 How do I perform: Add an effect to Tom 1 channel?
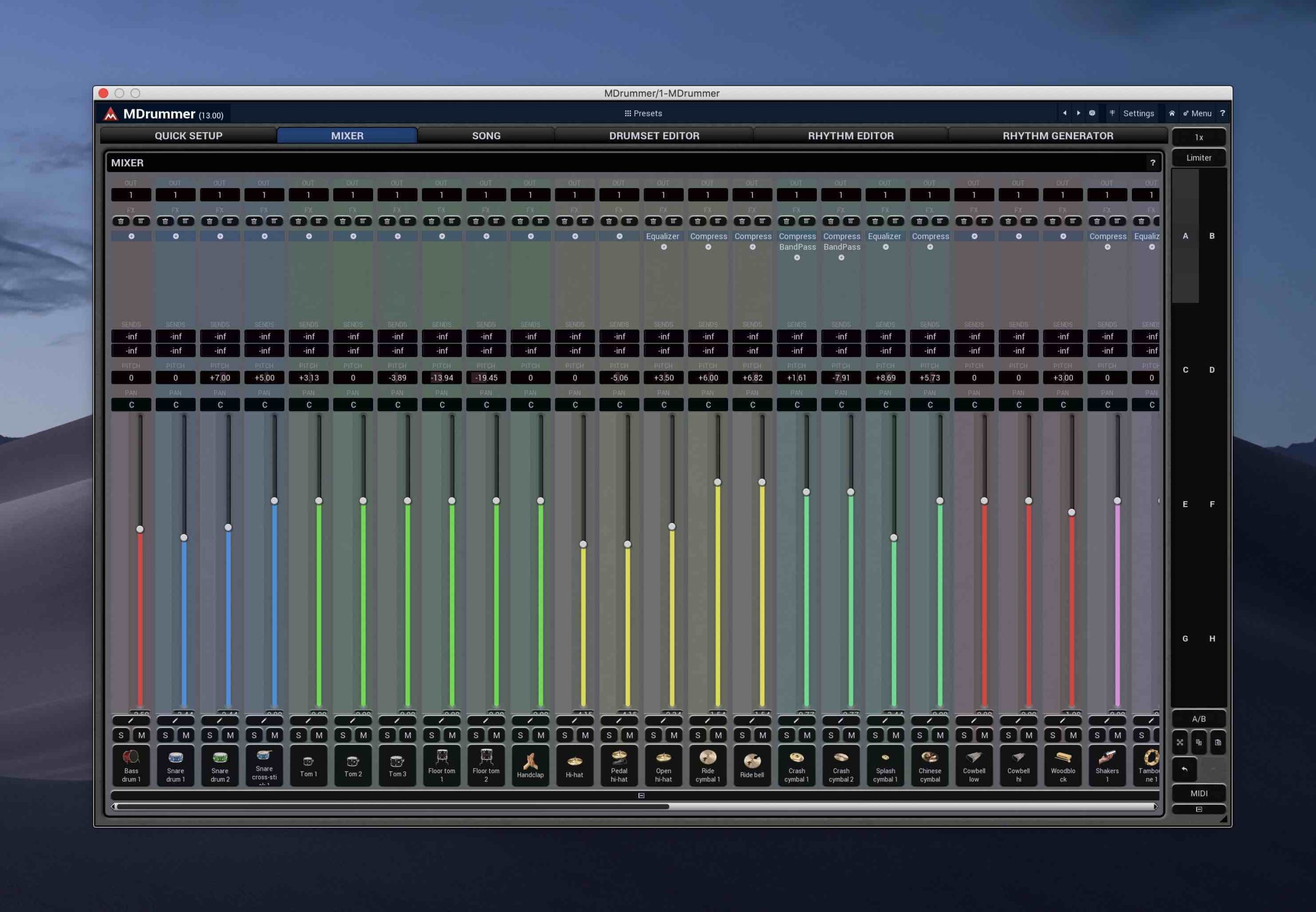click(309, 236)
